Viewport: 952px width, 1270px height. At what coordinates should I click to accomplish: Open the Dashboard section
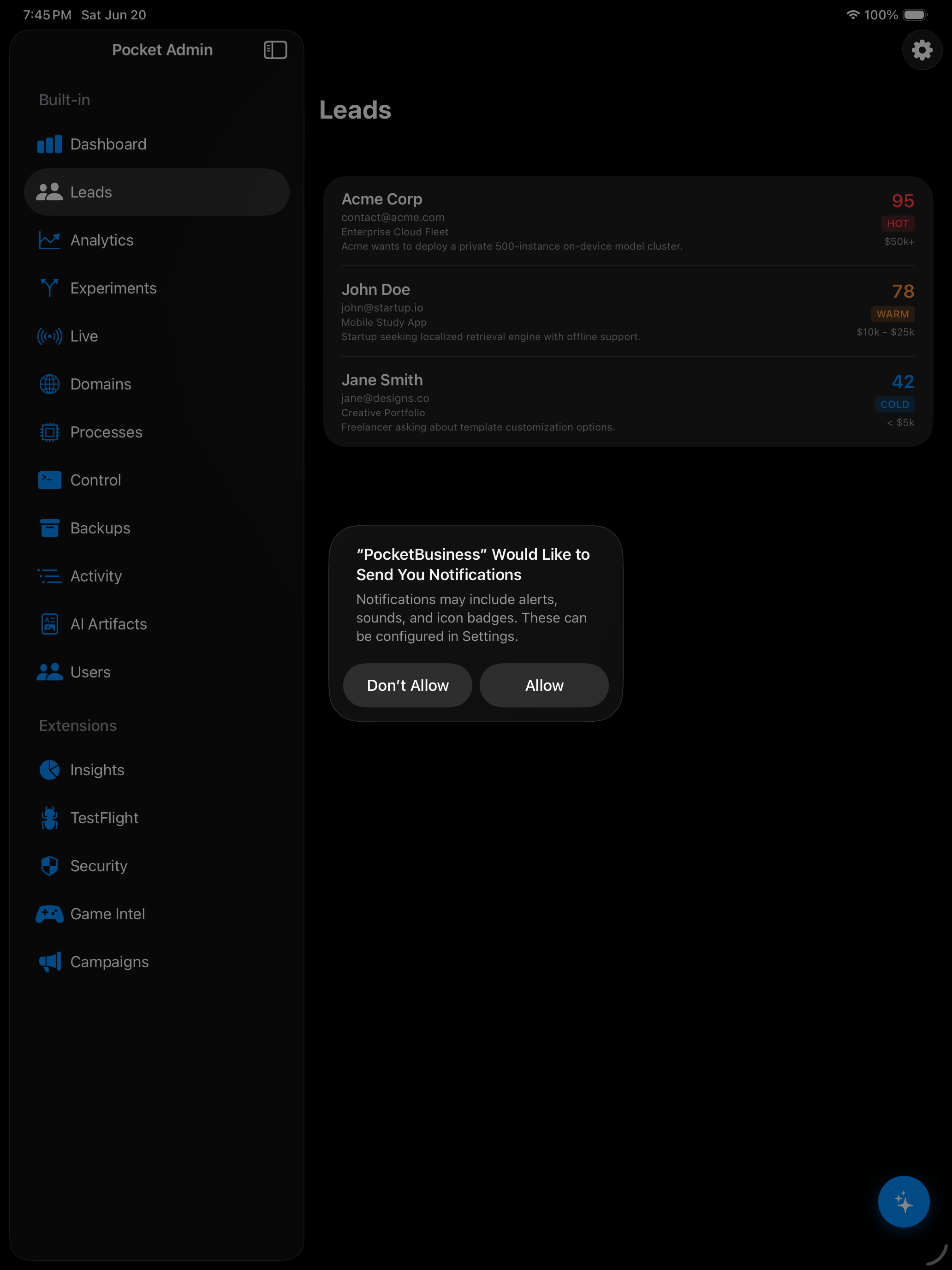pos(157,144)
